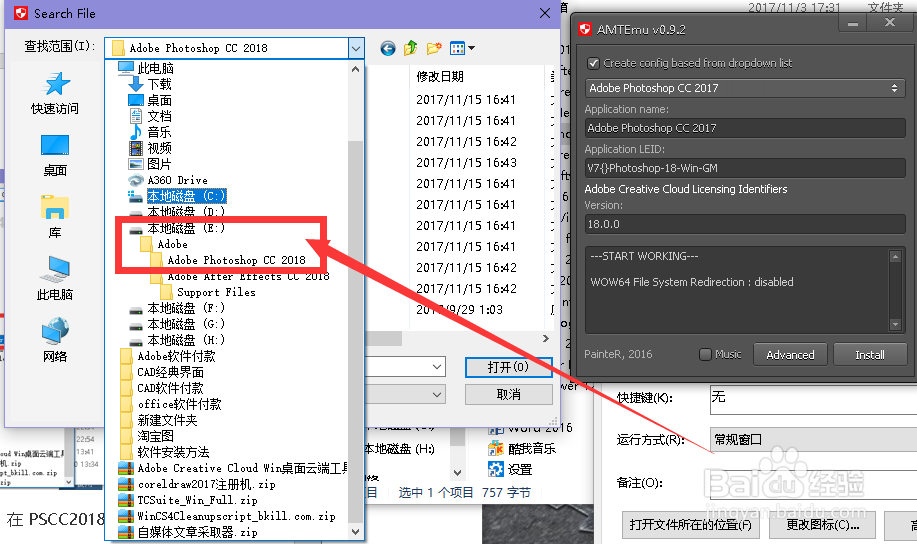Click 更改图标(C)... button
The image size is (917, 544).
pos(822,525)
